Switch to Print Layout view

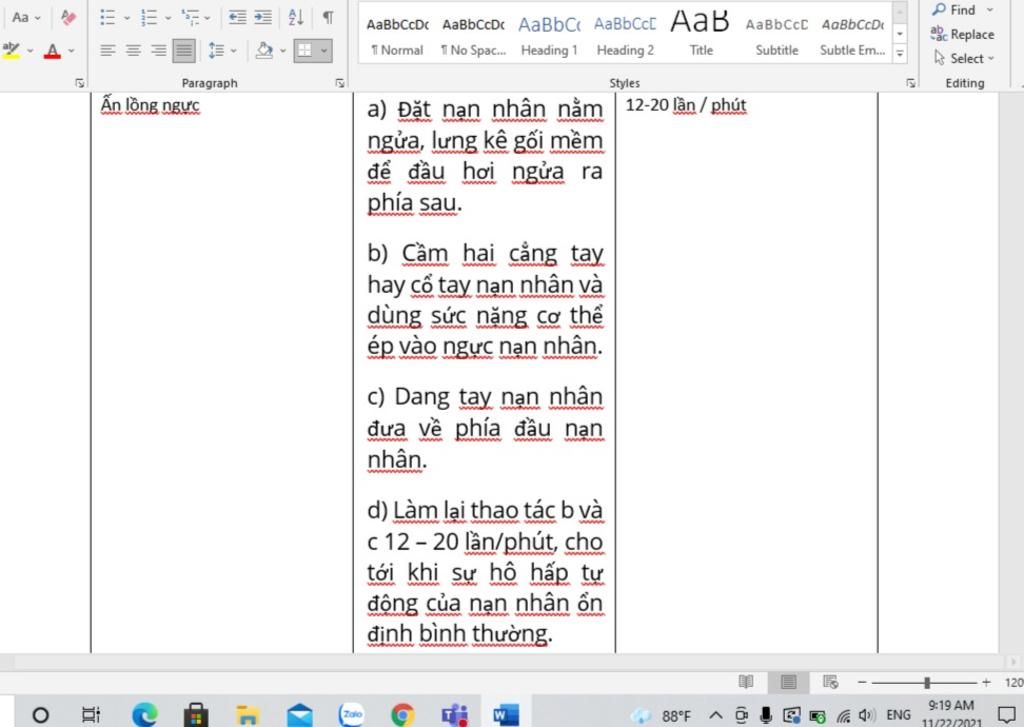pos(788,682)
